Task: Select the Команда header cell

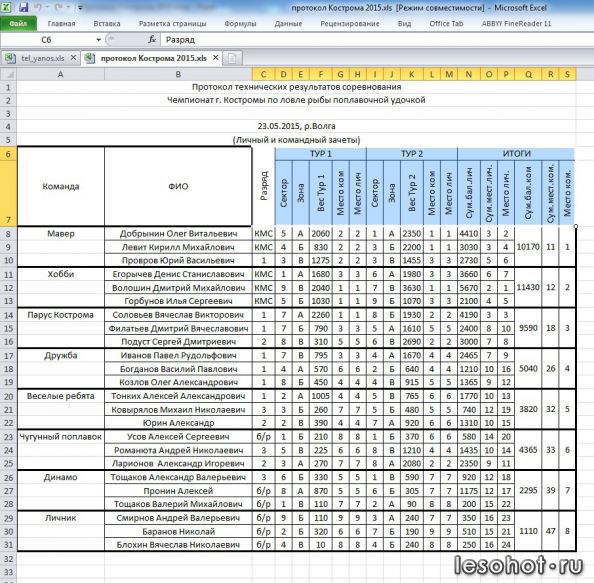Action: tap(61, 186)
